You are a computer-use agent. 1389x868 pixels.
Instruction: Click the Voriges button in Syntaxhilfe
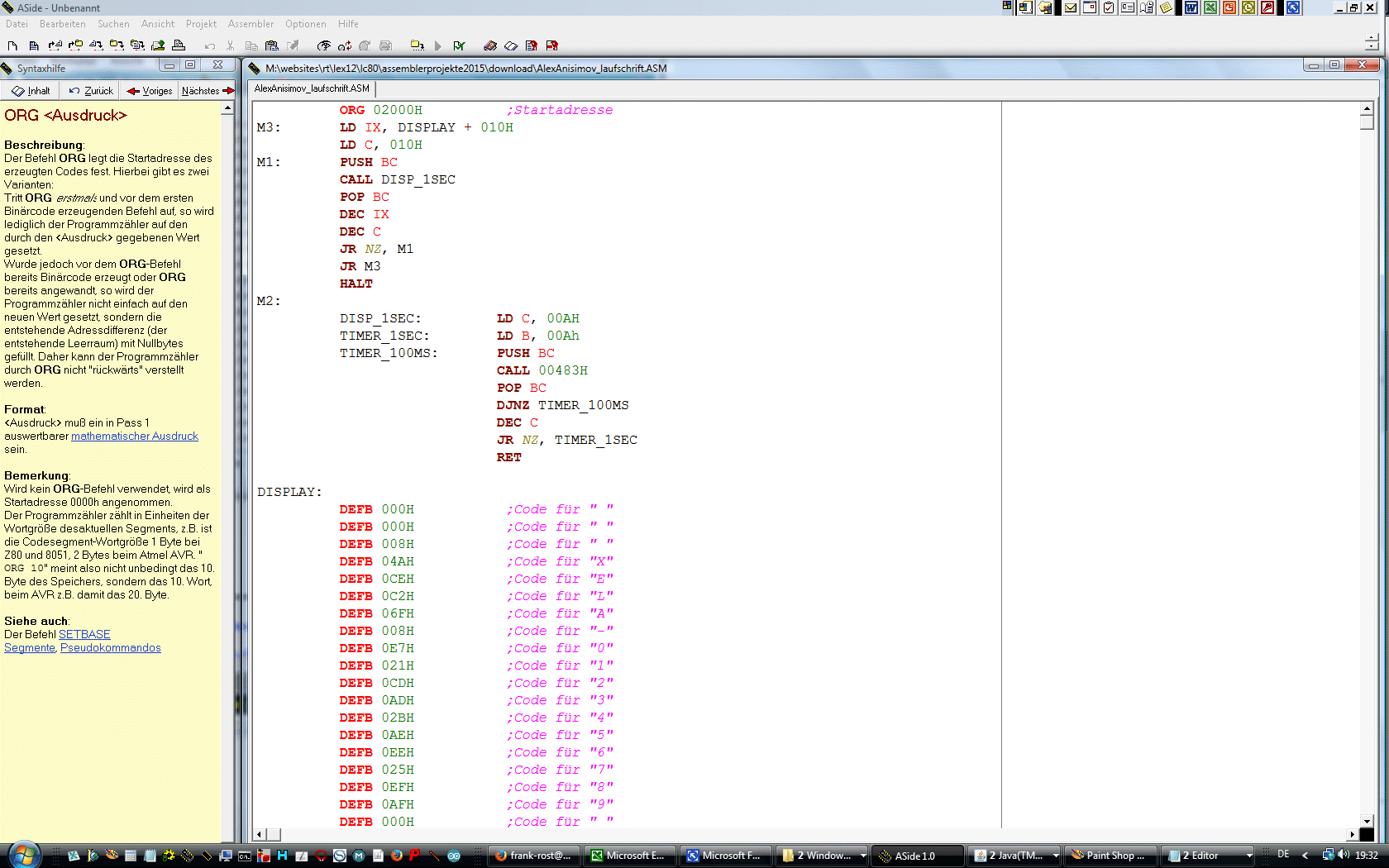(x=150, y=91)
